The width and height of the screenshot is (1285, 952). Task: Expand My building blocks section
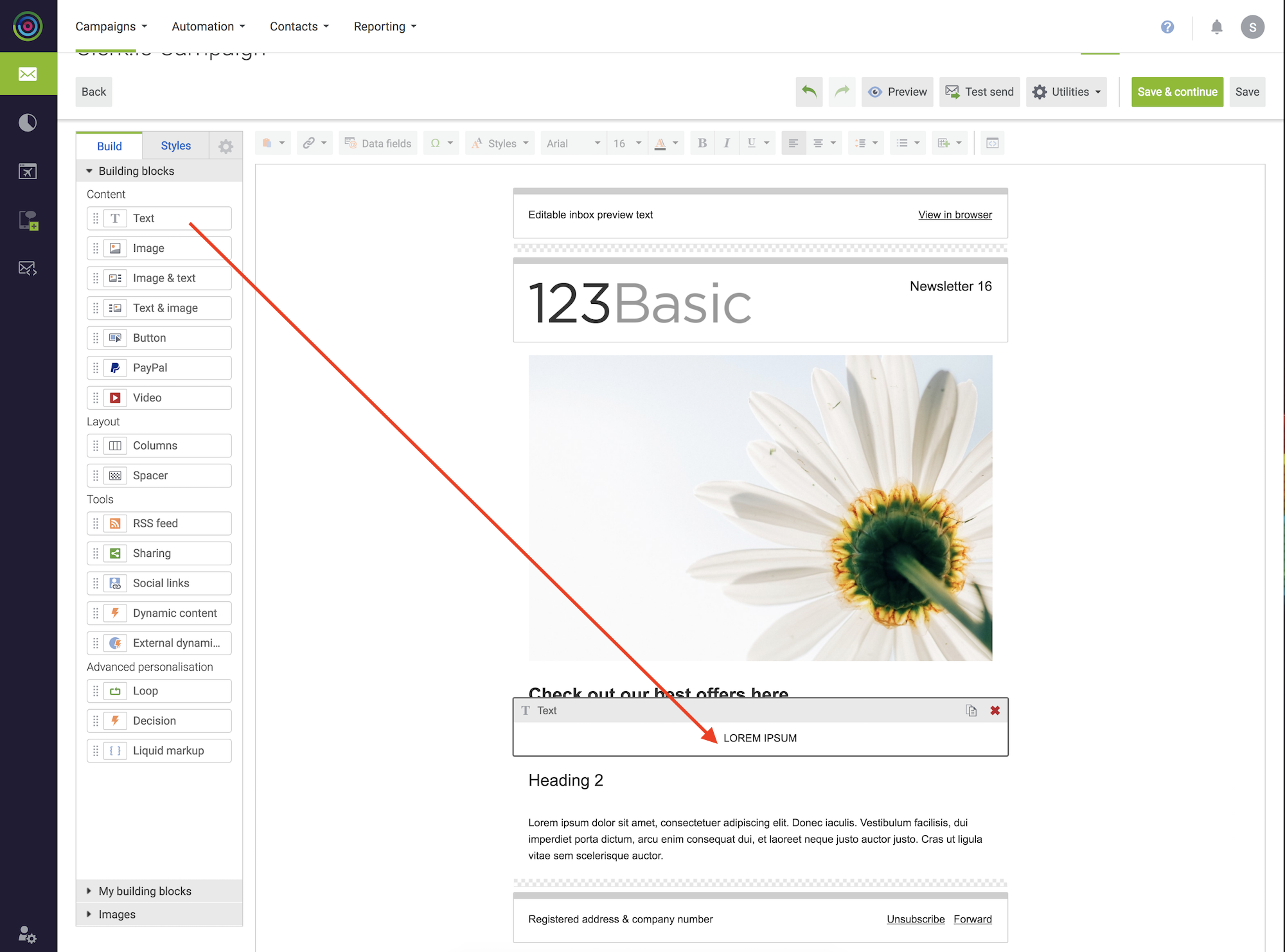(x=145, y=891)
